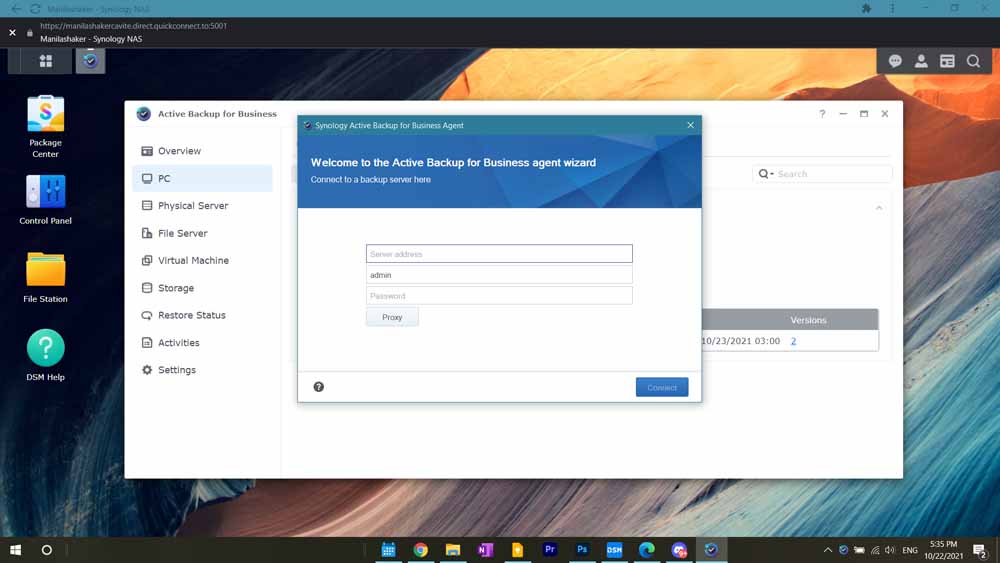Select File Server in sidebar

click(x=202, y=233)
